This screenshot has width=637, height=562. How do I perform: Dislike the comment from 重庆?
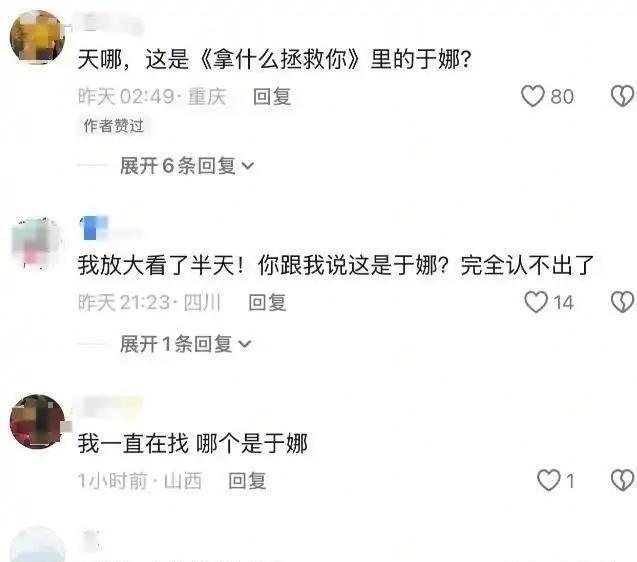[623, 96]
